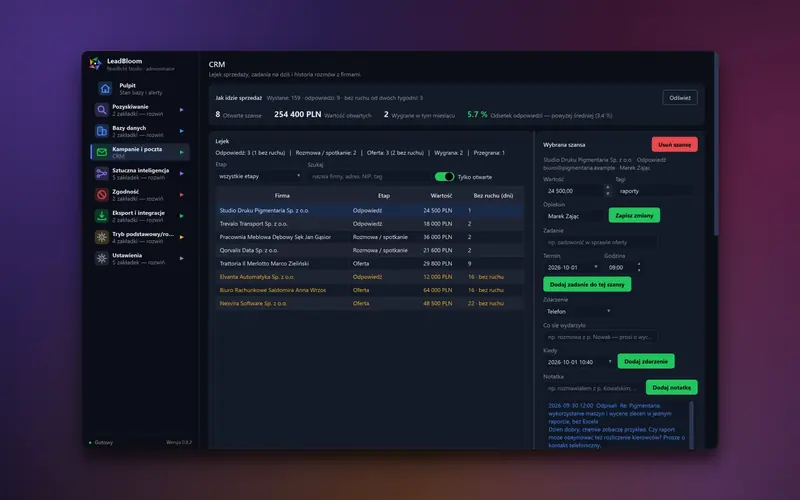Select the Zgodność menu label

(x=126, y=192)
